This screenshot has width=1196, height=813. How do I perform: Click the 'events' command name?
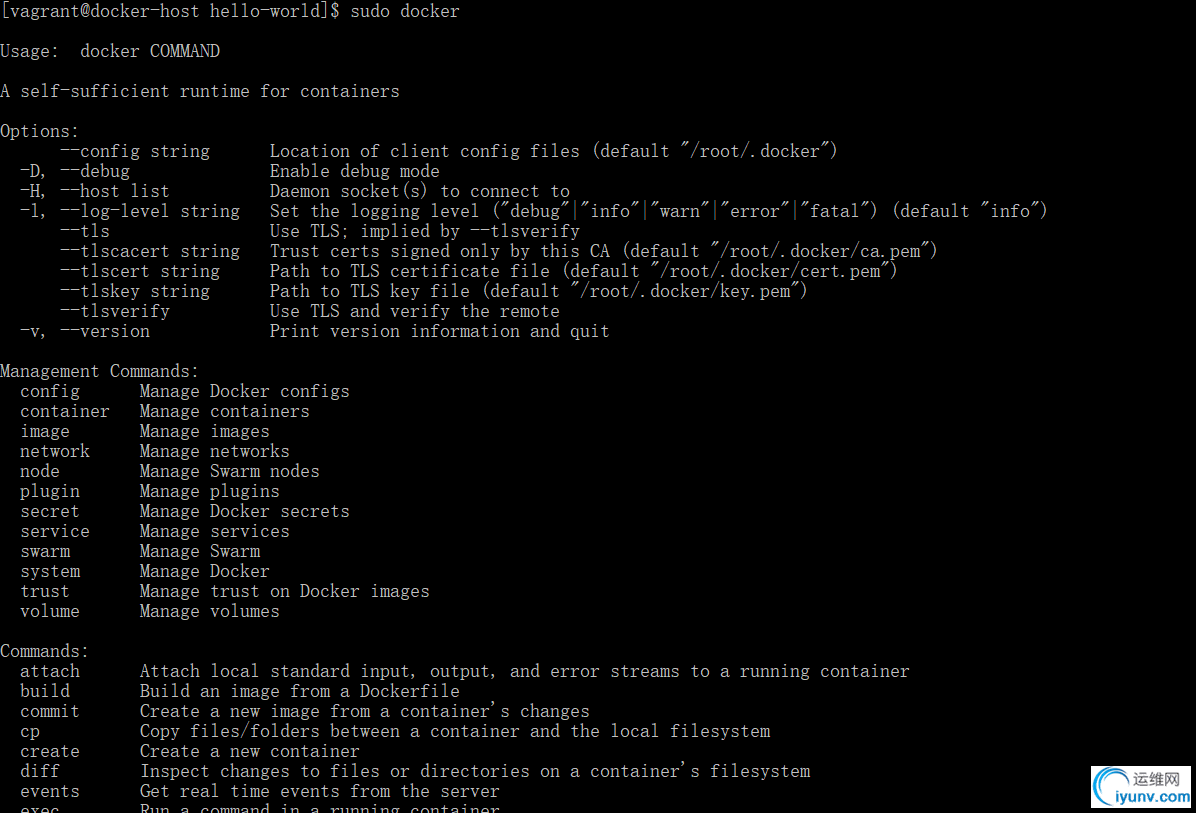pyautogui.click(x=50, y=792)
